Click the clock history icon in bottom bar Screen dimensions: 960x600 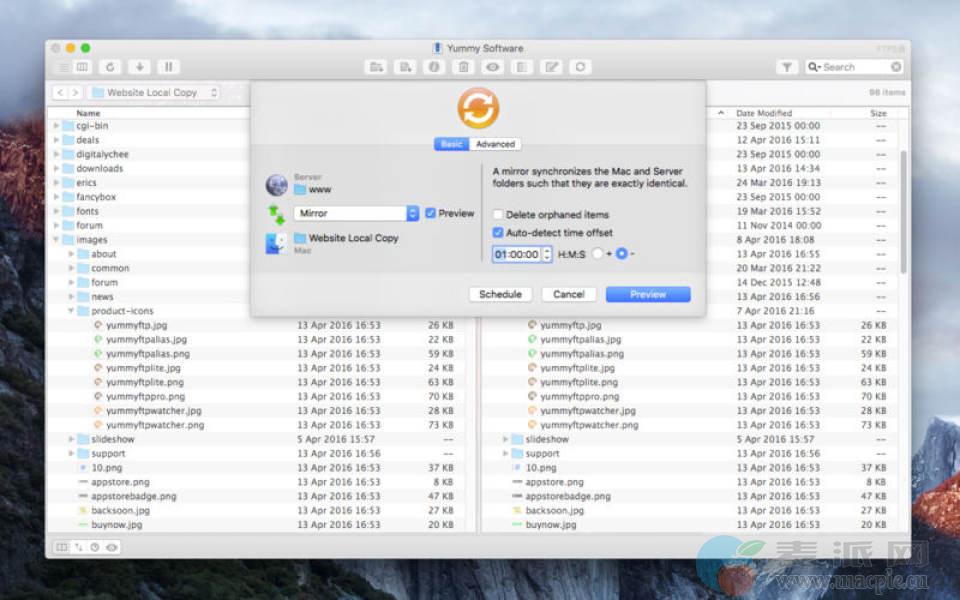[x=95, y=547]
